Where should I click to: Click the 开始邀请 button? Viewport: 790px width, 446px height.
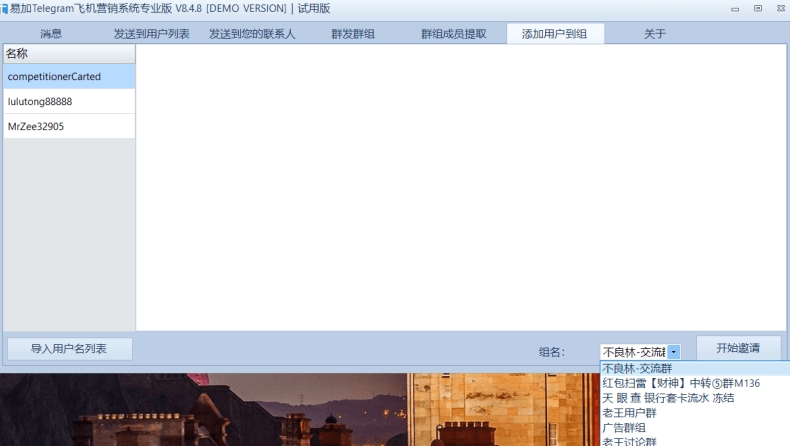pyautogui.click(x=738, y=348)
